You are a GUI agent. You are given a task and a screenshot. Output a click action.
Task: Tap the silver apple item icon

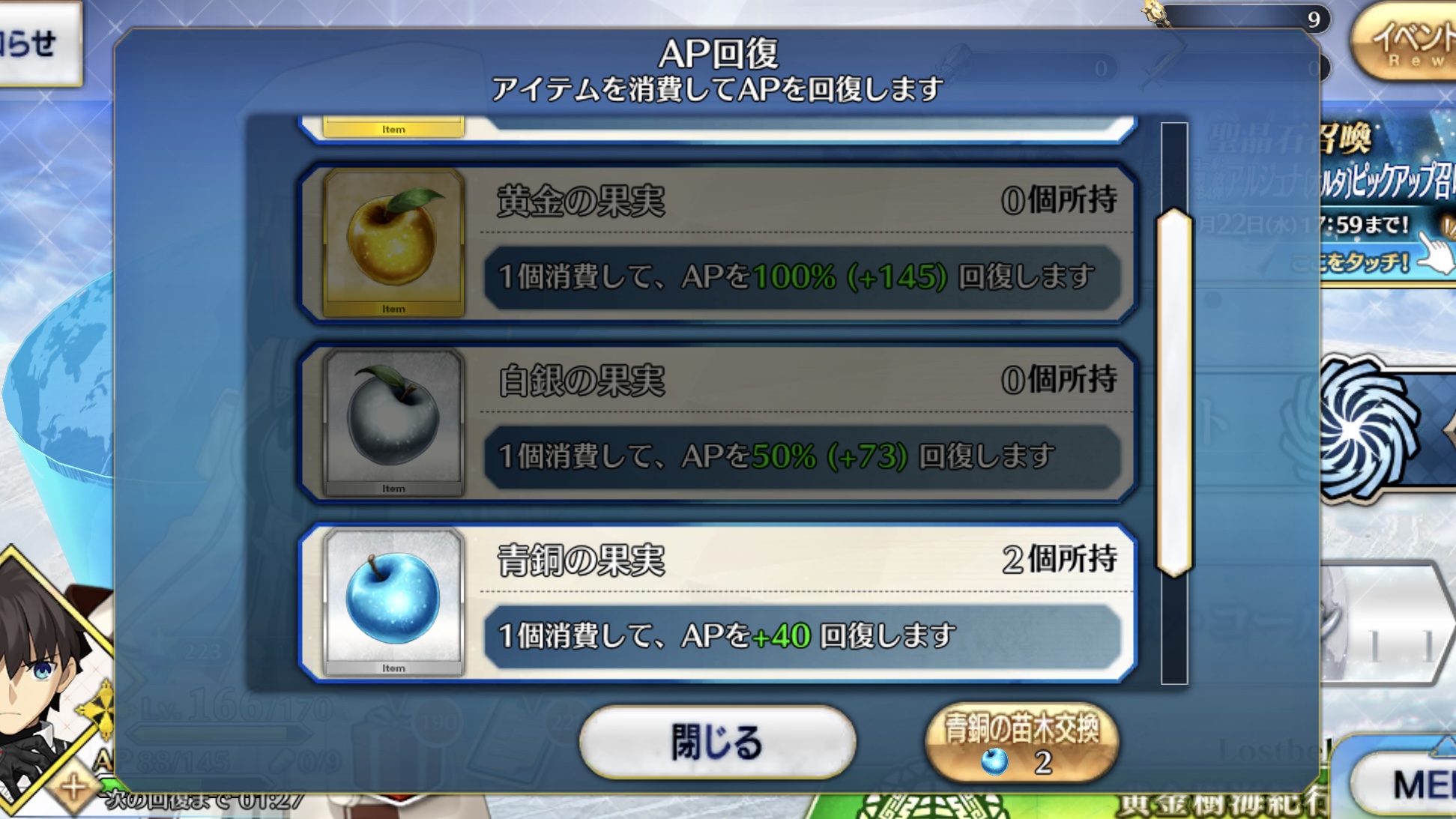(393, 423)
